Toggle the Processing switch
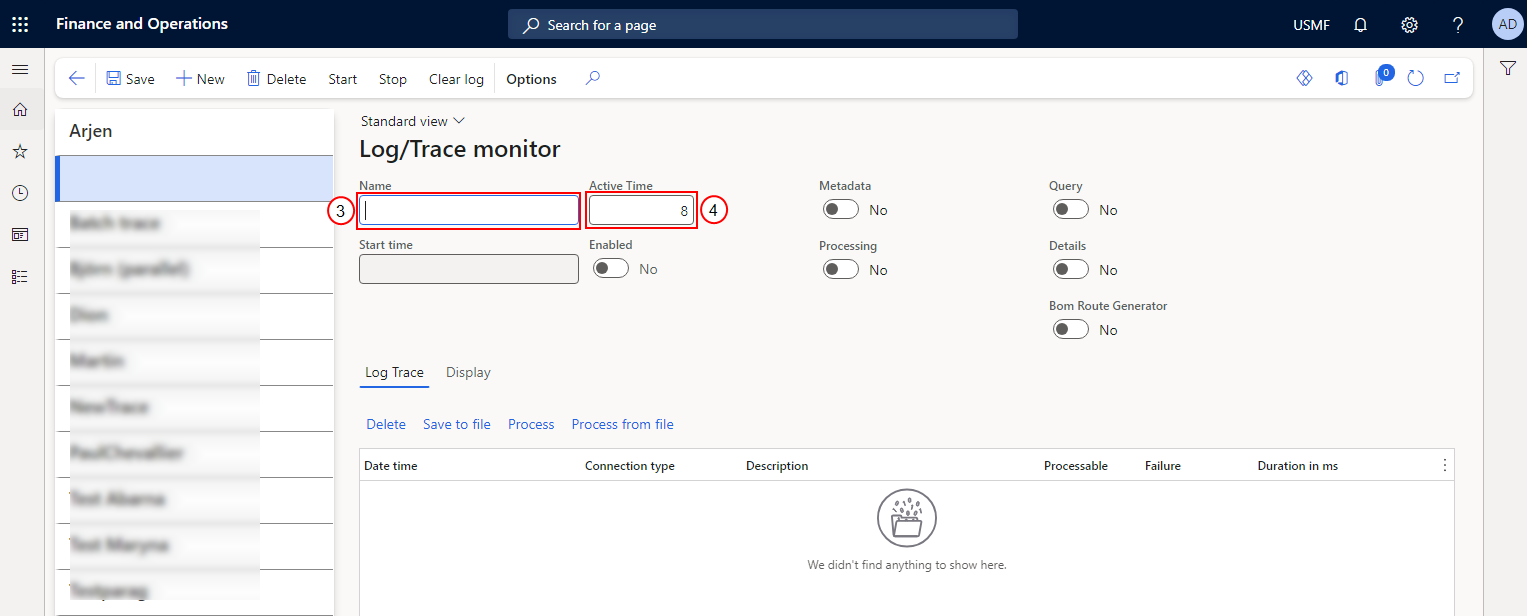Image resolution: width=1527 pixels, height=616 pixels. coord(841,269)
